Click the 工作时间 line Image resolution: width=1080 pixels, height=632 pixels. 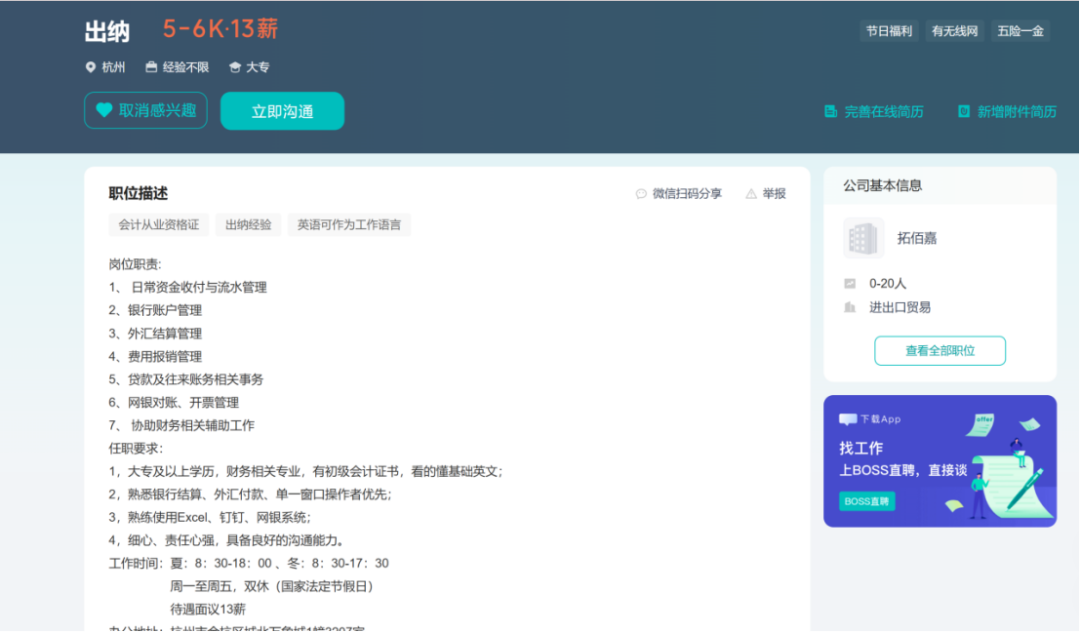pyautogui.click(x=249, y=563)
